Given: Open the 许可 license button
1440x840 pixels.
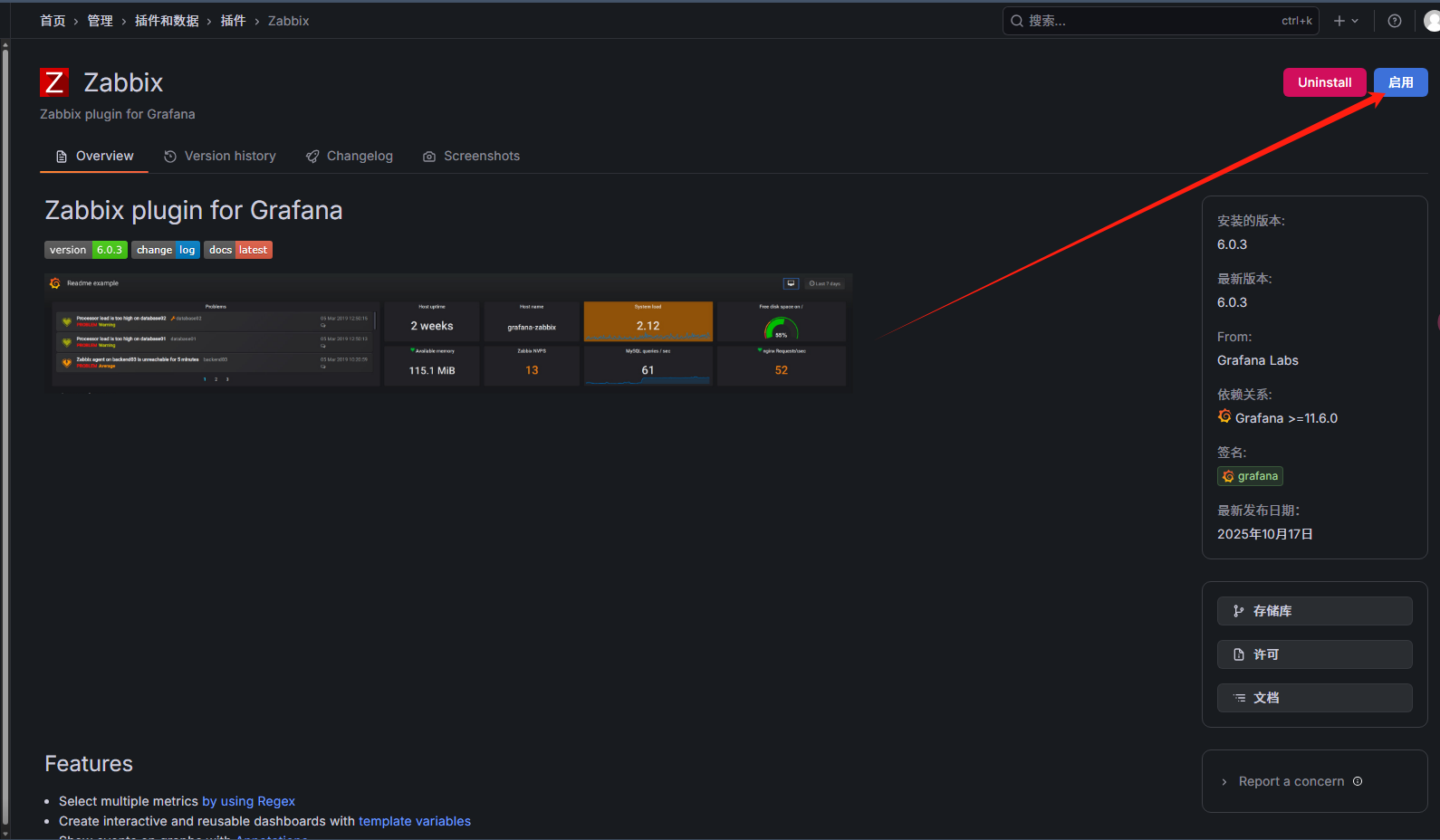Looking at the screenshot, I should point(1314,654).
